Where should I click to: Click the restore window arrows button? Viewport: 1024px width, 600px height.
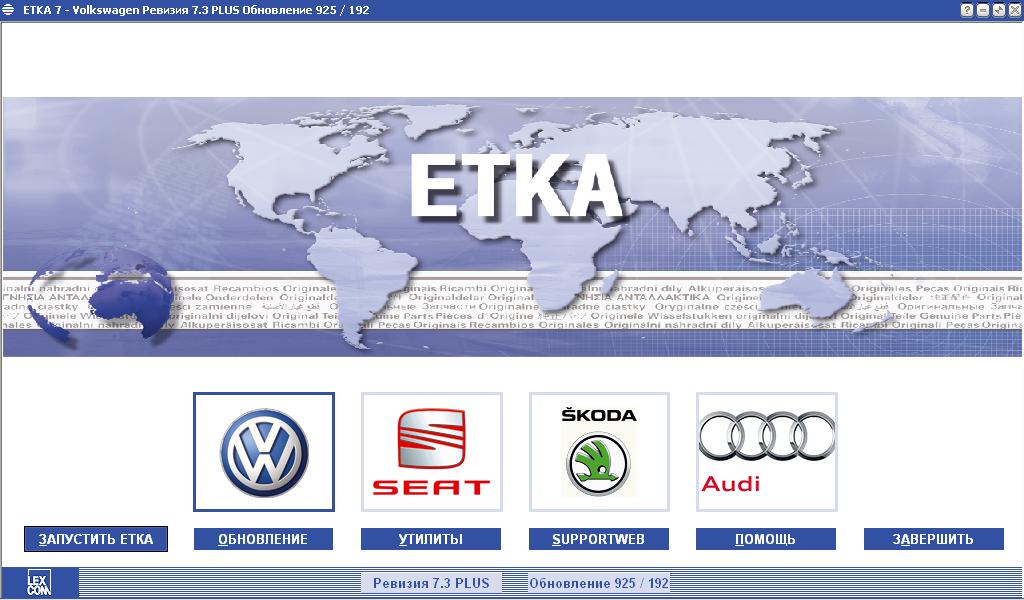(999, 10)
